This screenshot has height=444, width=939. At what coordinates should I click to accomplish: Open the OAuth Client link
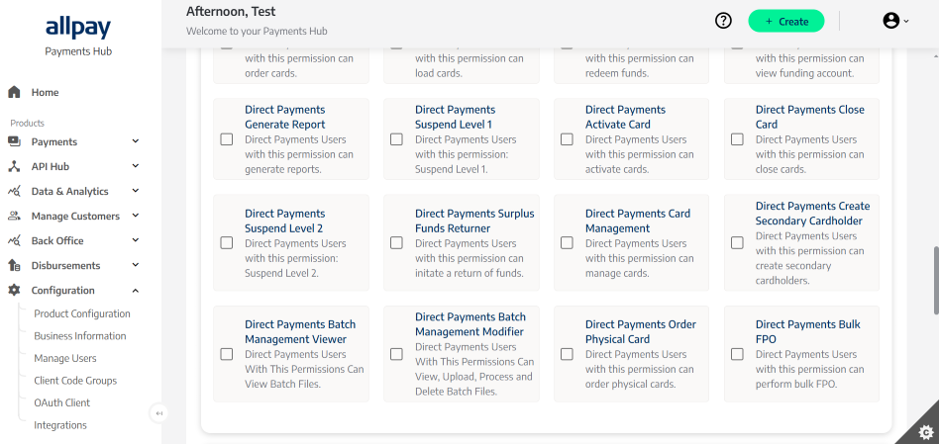62,403
